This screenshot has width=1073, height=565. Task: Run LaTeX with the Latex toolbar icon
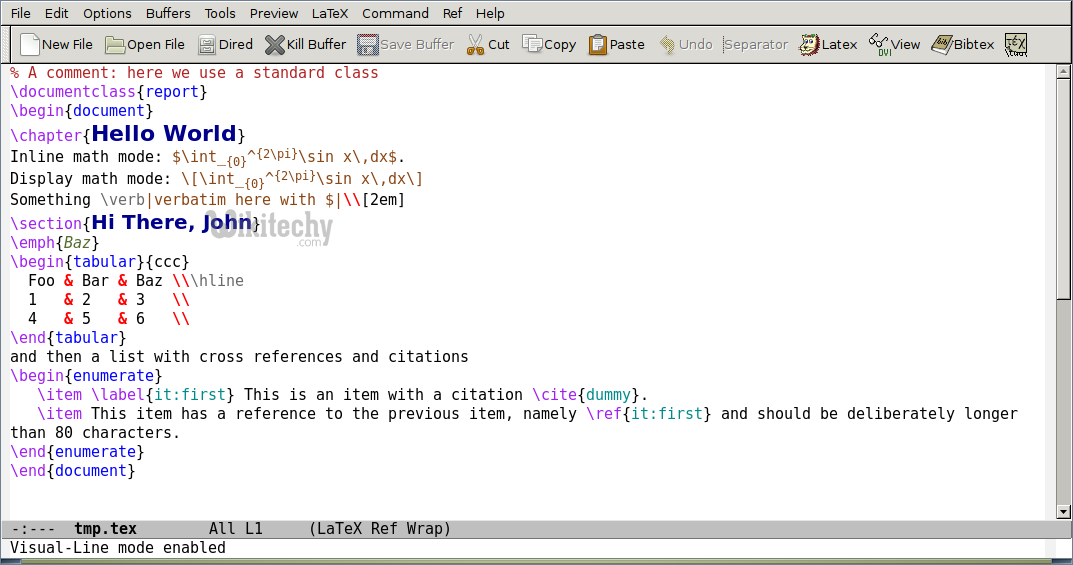(810, 44)
